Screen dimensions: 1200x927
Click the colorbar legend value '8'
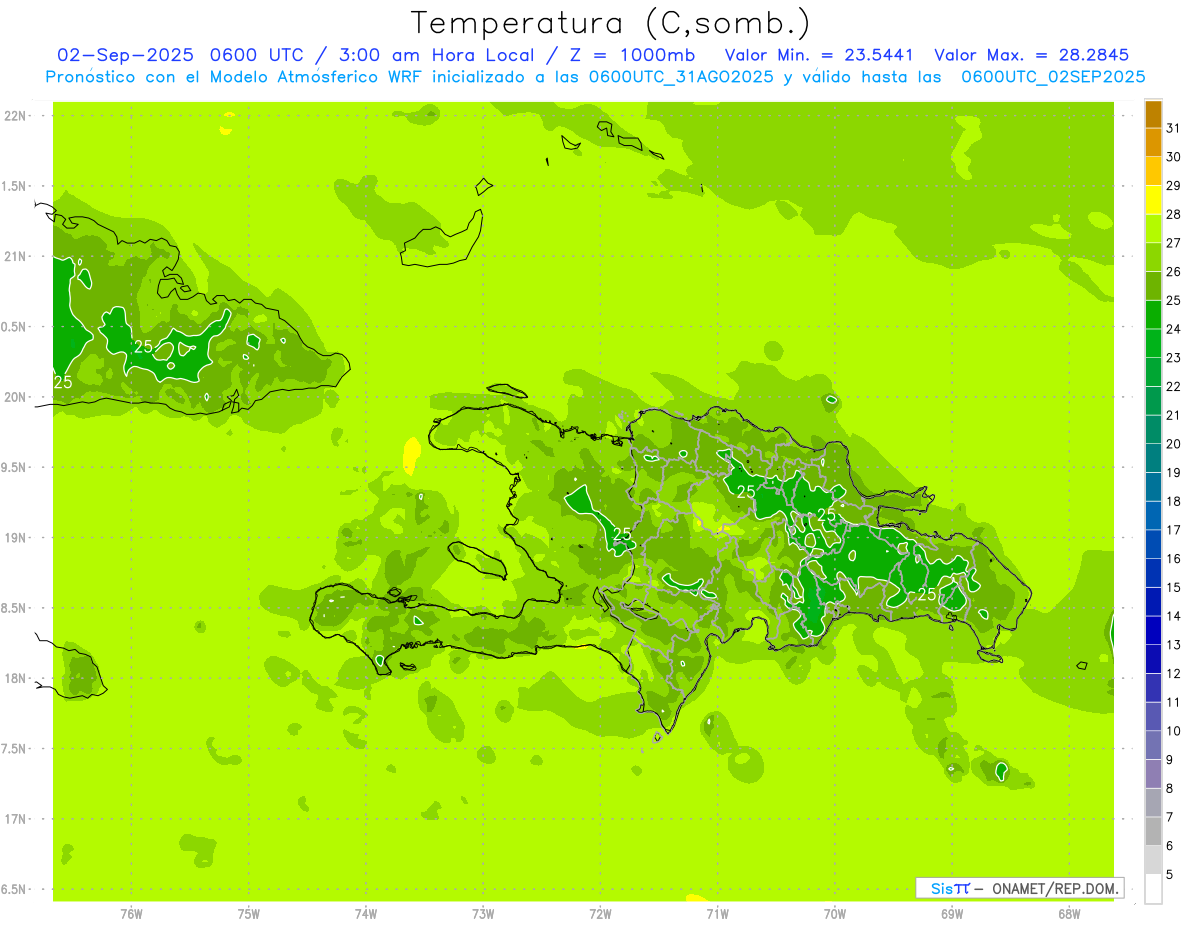click(1171, 789)
